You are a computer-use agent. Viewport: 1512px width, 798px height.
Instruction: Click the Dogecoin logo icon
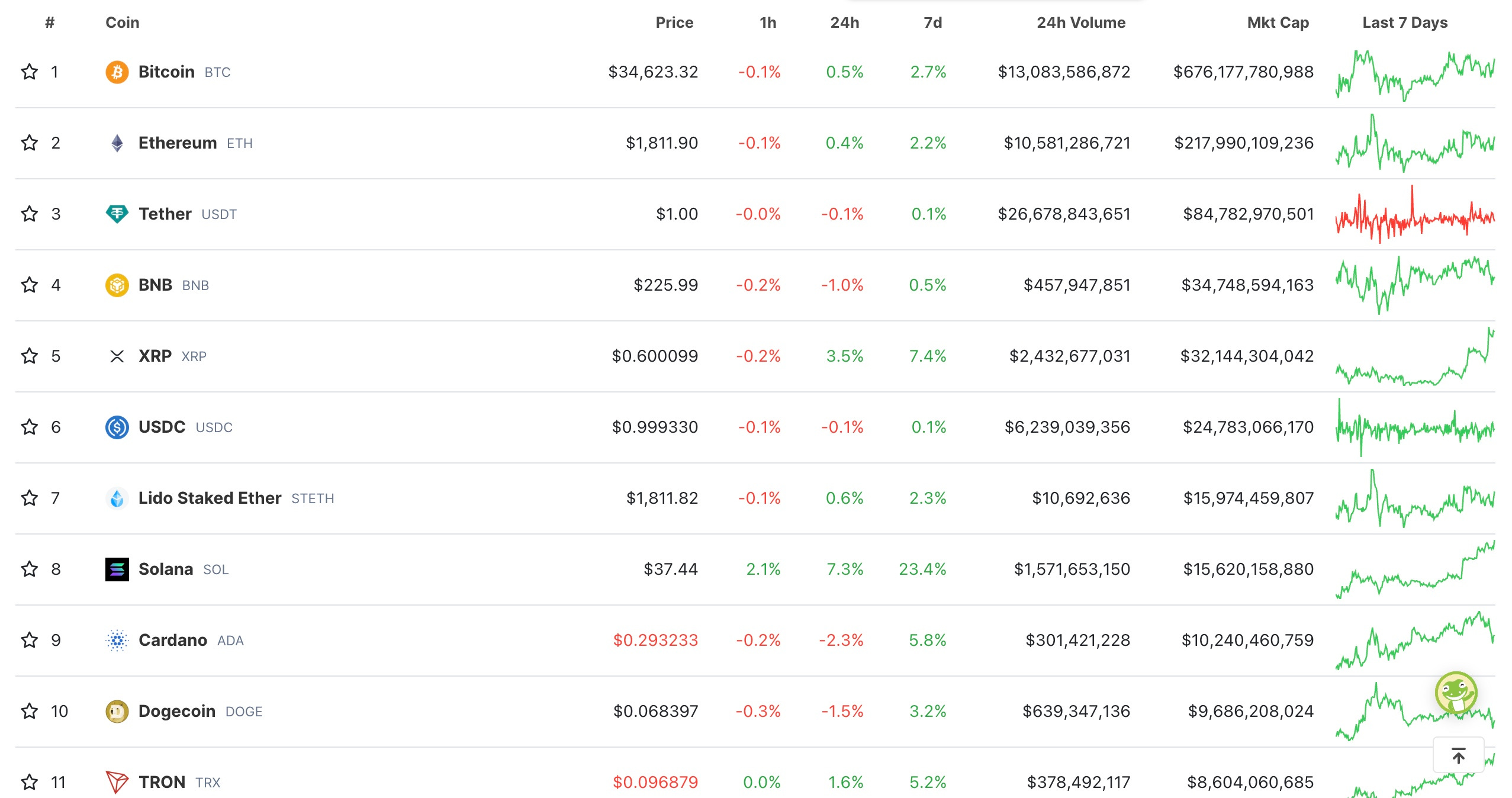117,712
